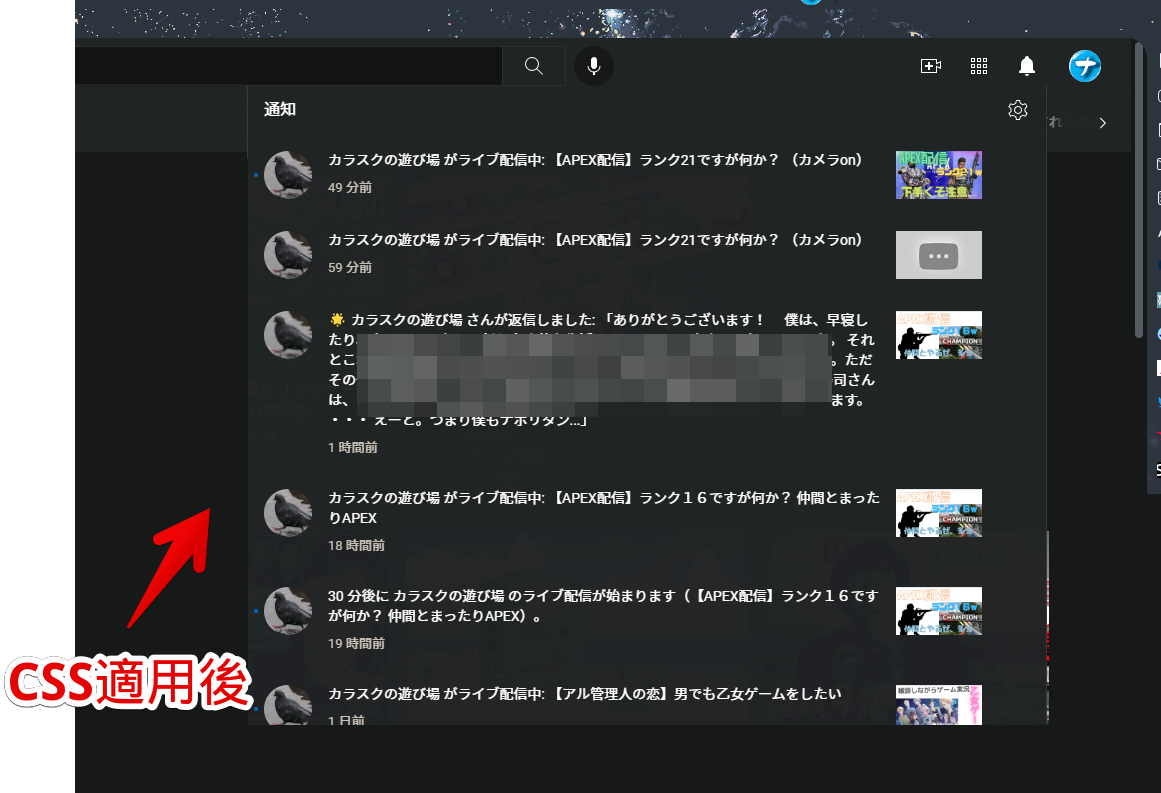Screen dimensions: 1161x793
Task: Click the thumbnail of the 49 分前 notification
Action: click(x=939, y=175)
